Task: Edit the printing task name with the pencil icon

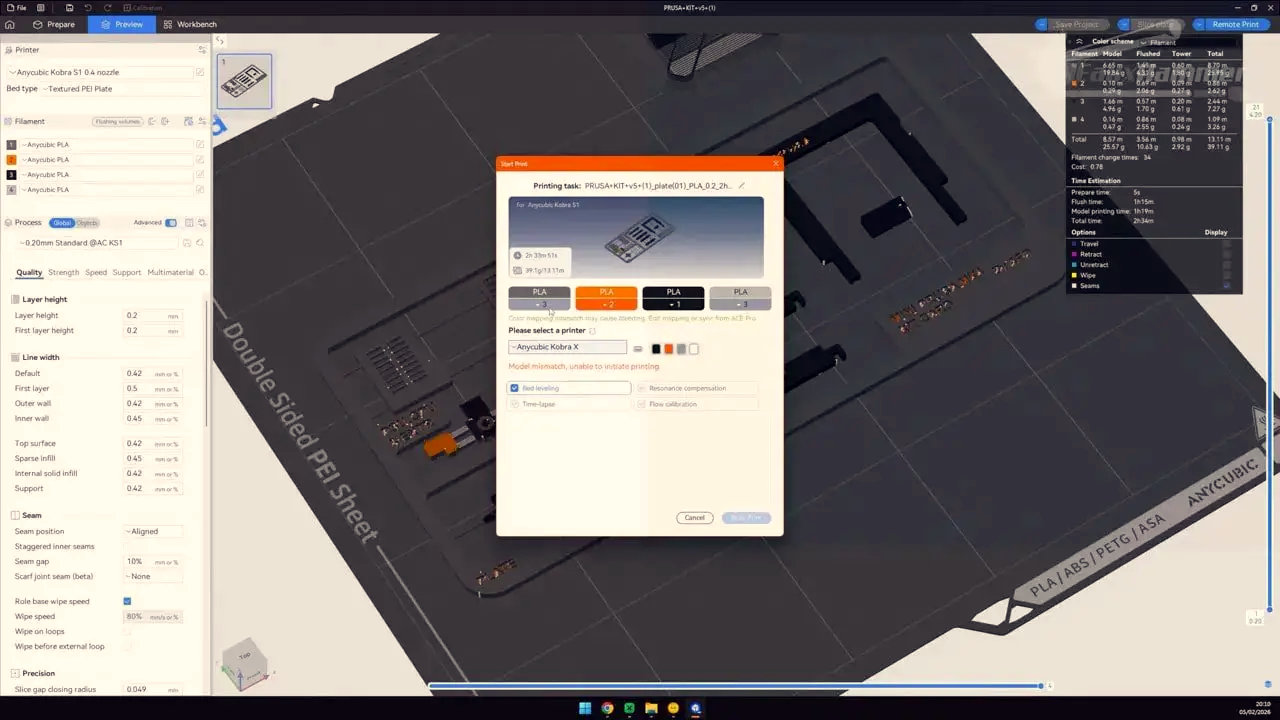Action: tap(741, 185)
